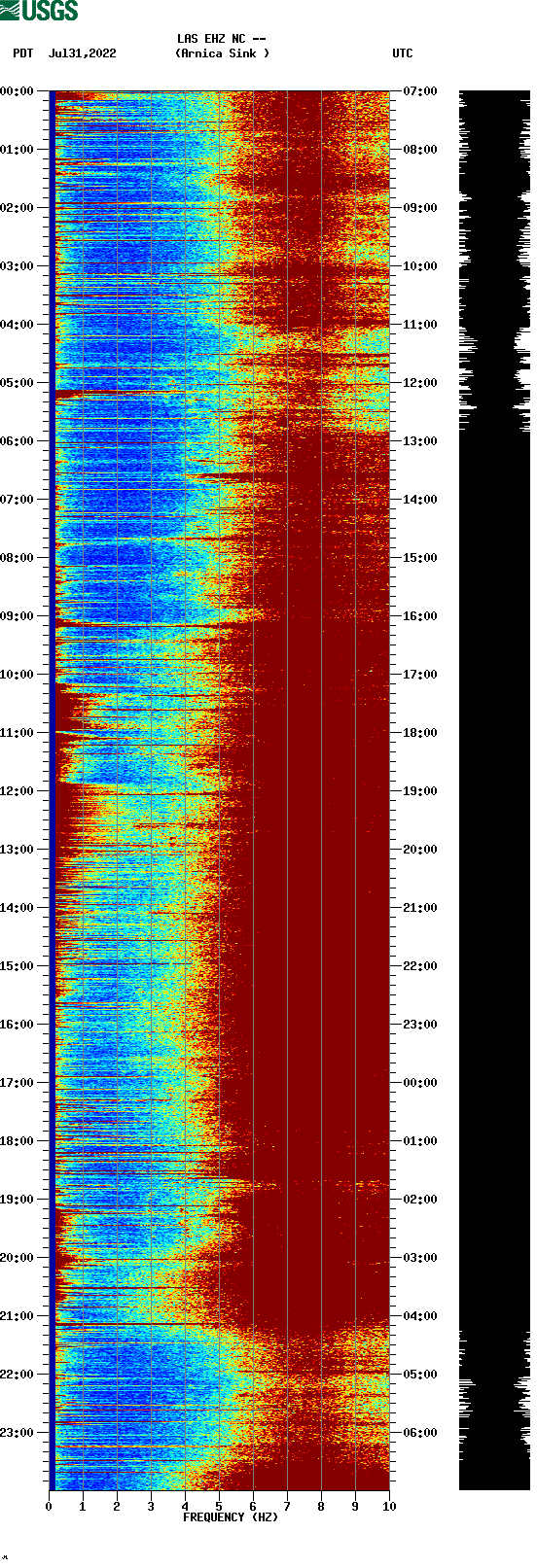Select UTC axis label 08:00
The width and height of the screenshot is (537, 1568).
(420, 150)
